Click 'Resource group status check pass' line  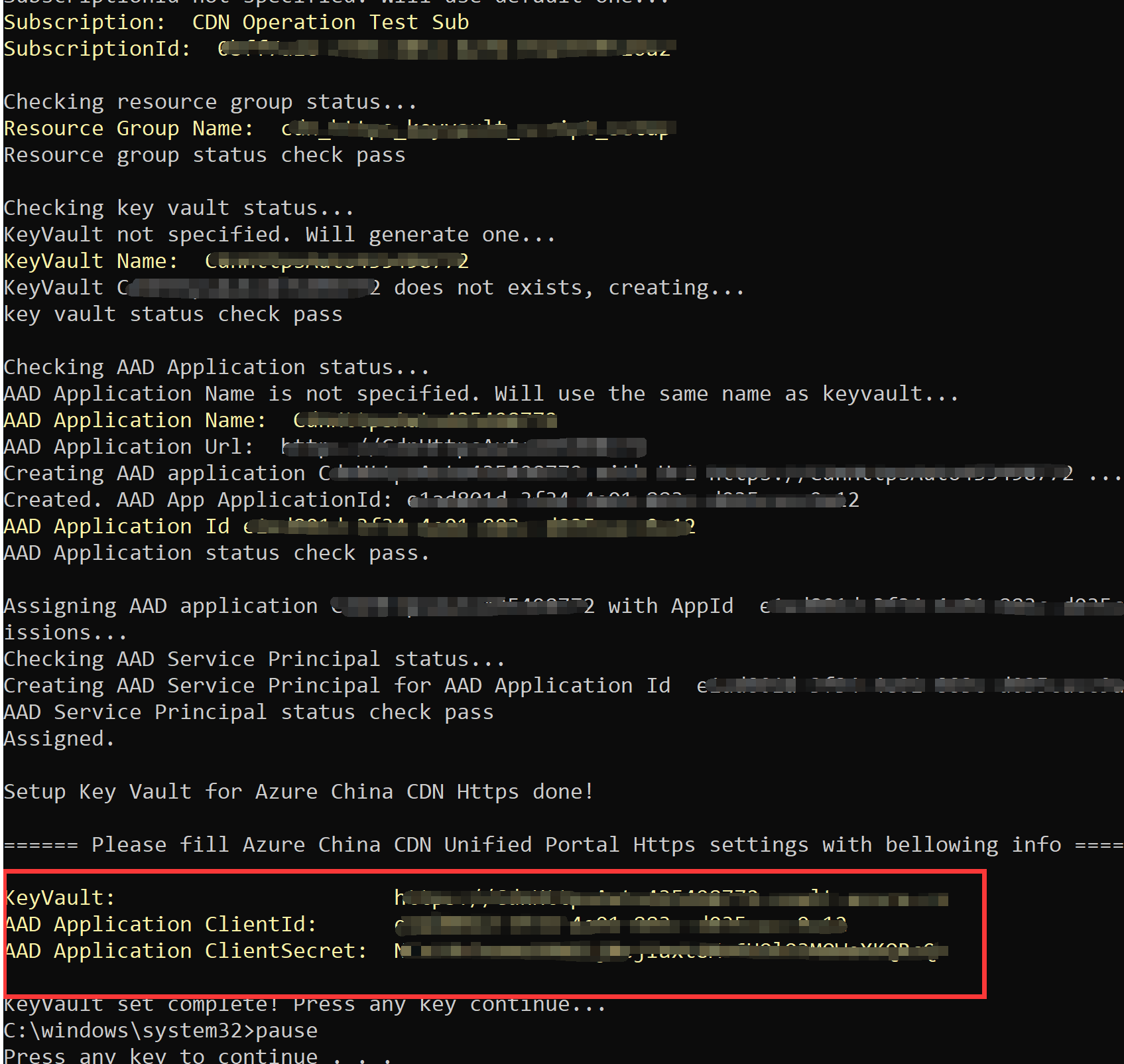[205, 155]
